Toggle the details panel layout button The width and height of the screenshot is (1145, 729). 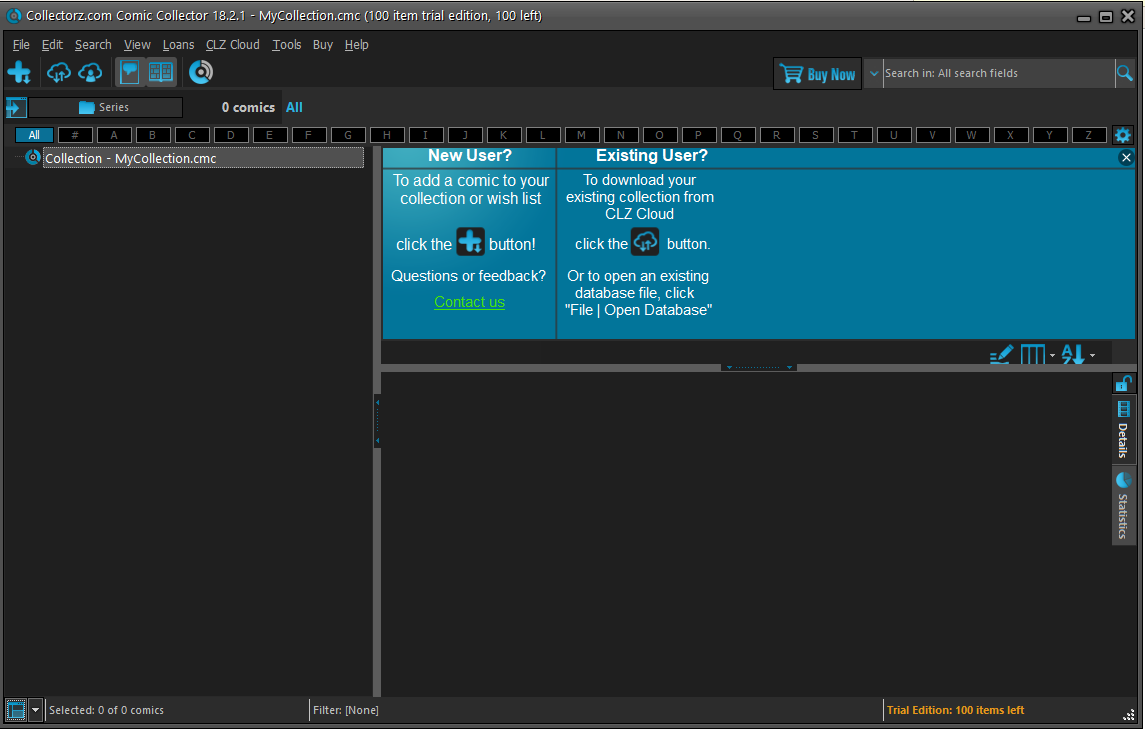pos(161,72)
